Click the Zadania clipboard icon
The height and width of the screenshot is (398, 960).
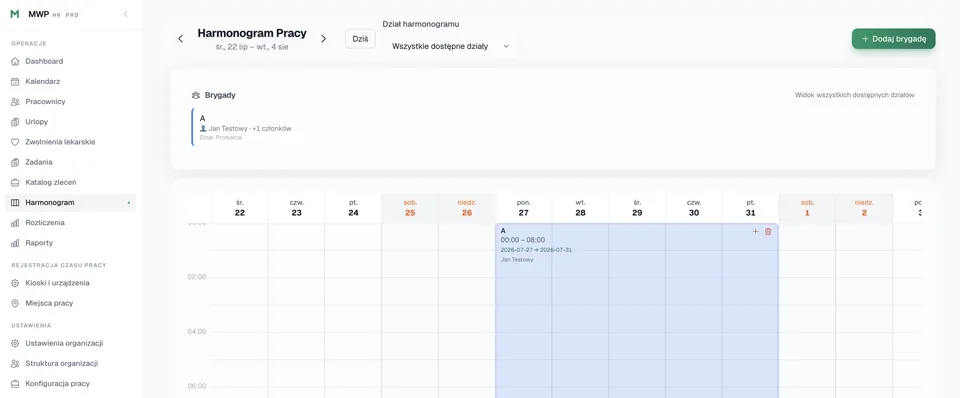[15, 162]
